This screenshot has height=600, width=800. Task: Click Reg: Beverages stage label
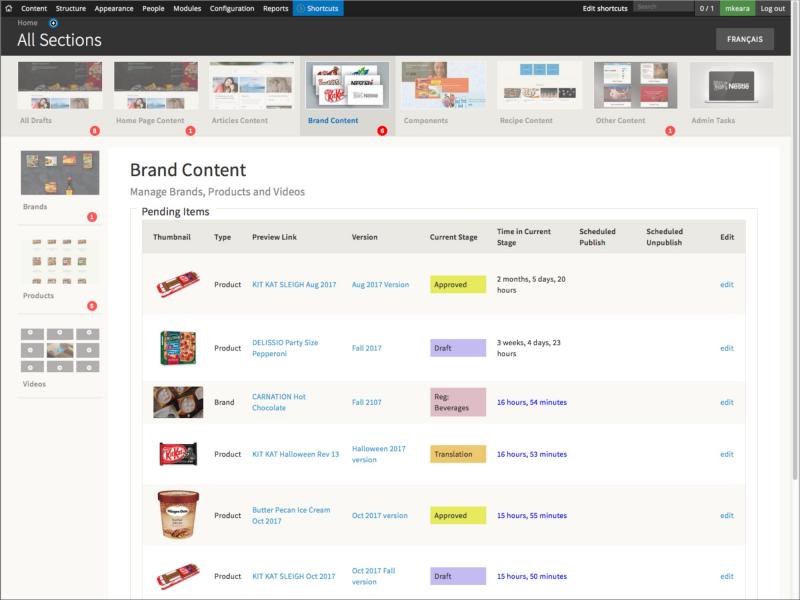click(458, 402)
